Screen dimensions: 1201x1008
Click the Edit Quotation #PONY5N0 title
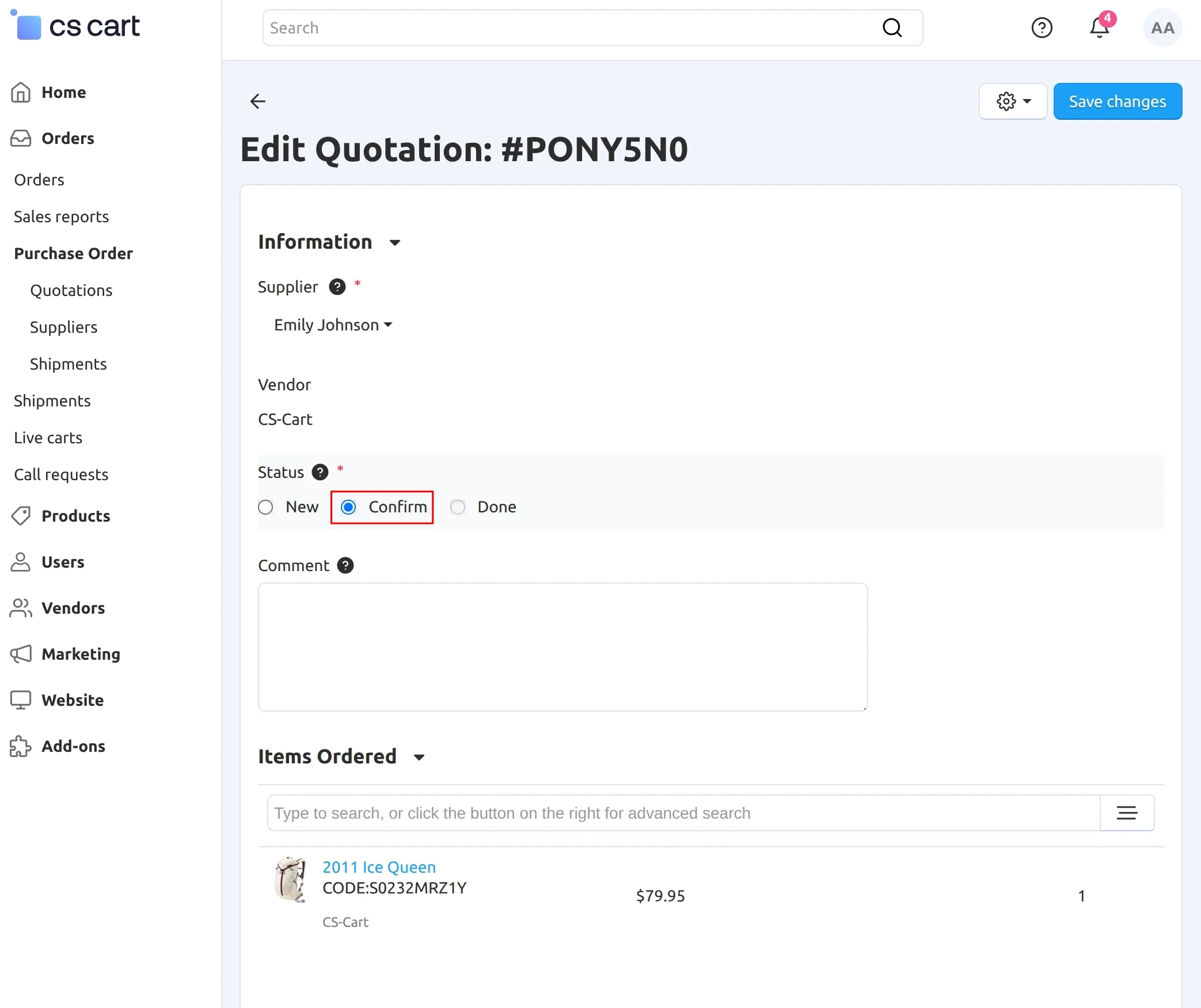point(463,149)
